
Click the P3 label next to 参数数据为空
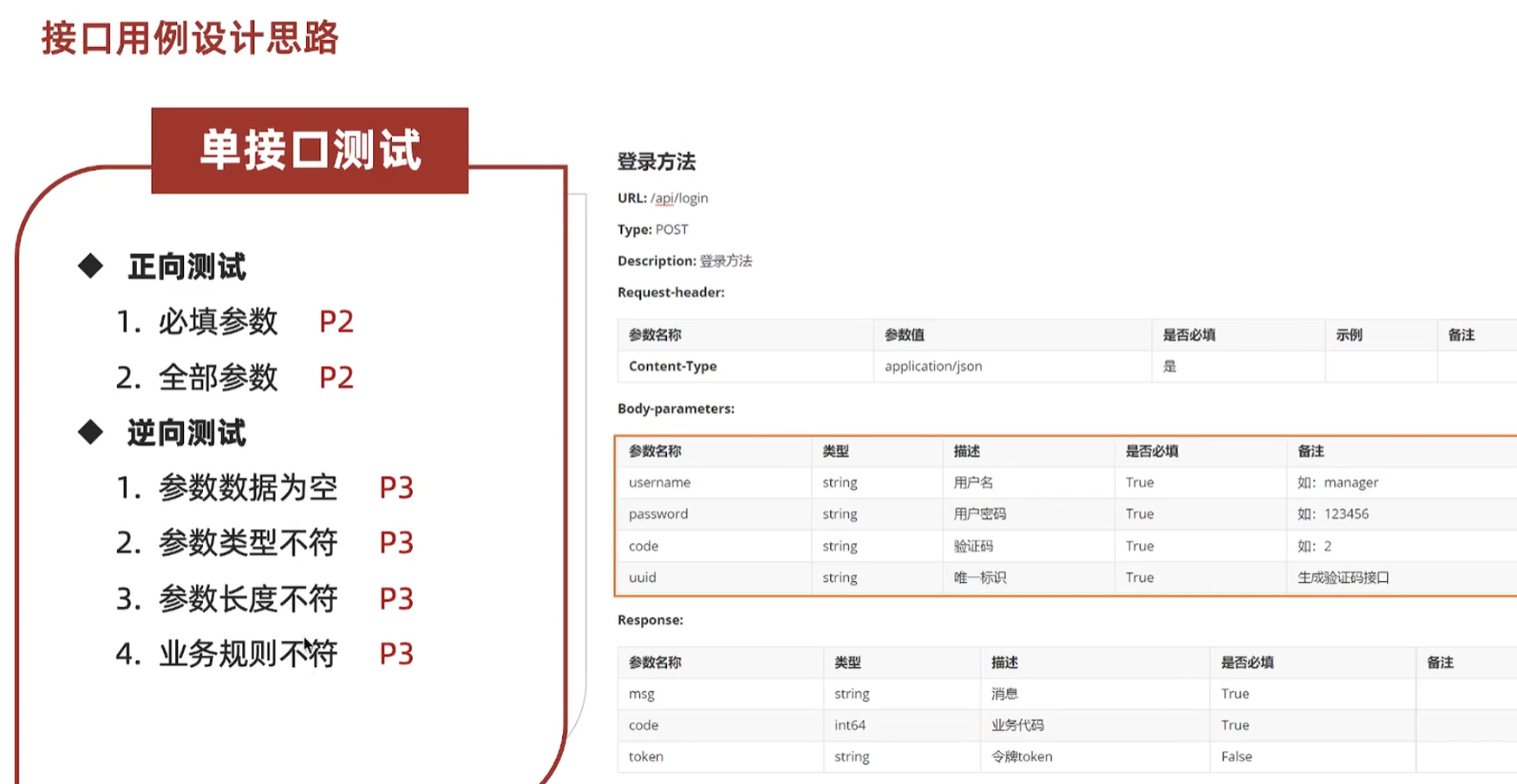[x=398, y=488]
